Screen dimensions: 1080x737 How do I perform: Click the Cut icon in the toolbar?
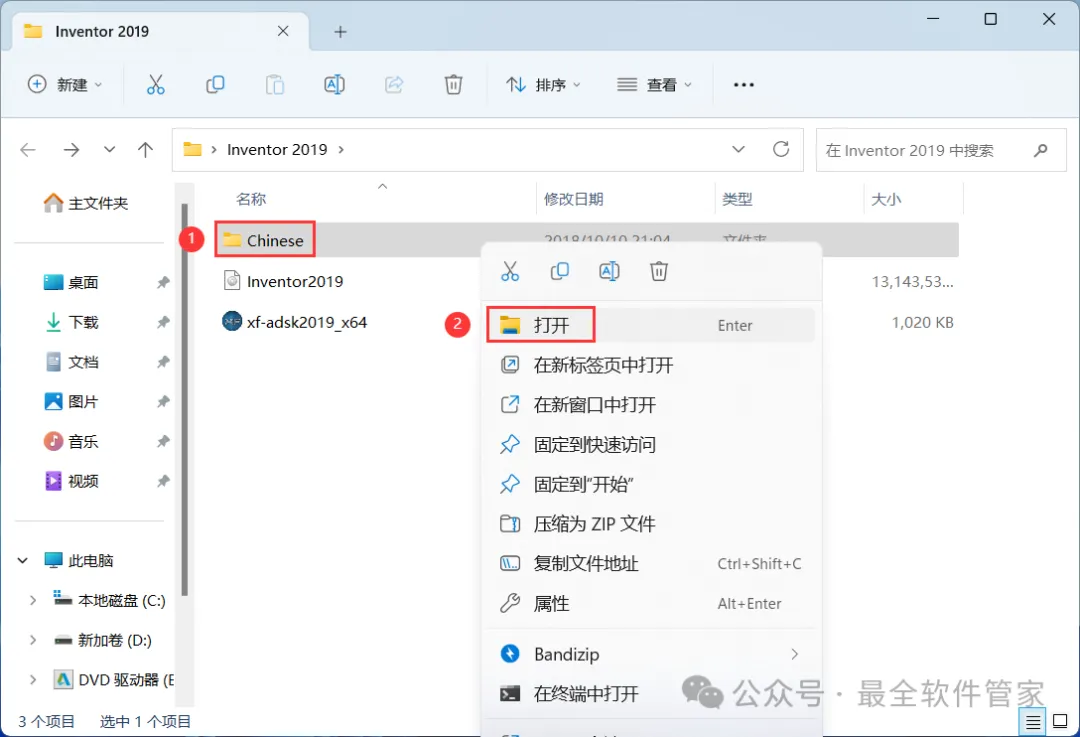click(x=156, y=85)
